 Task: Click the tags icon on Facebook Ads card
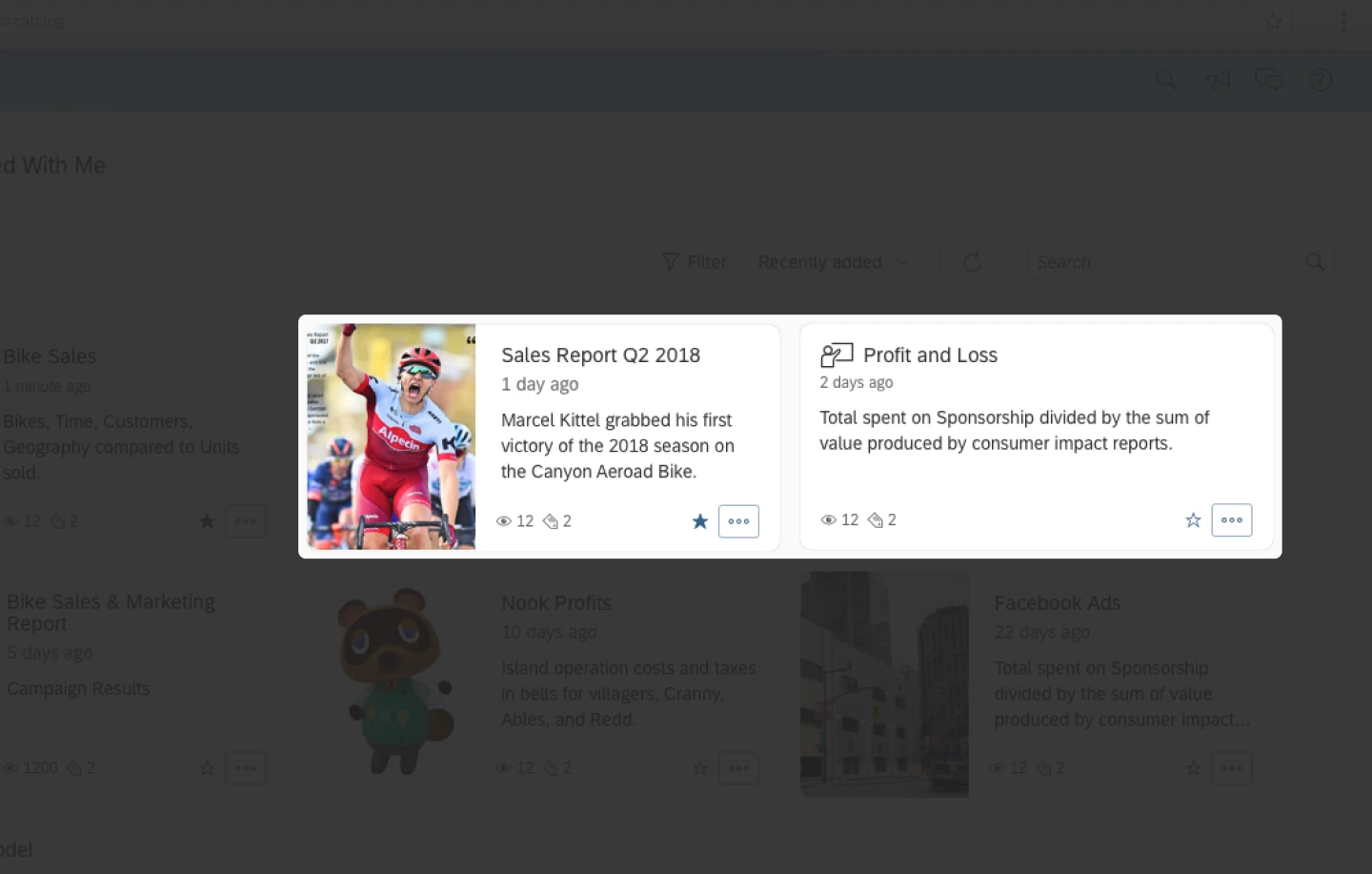coord(1043,768)
